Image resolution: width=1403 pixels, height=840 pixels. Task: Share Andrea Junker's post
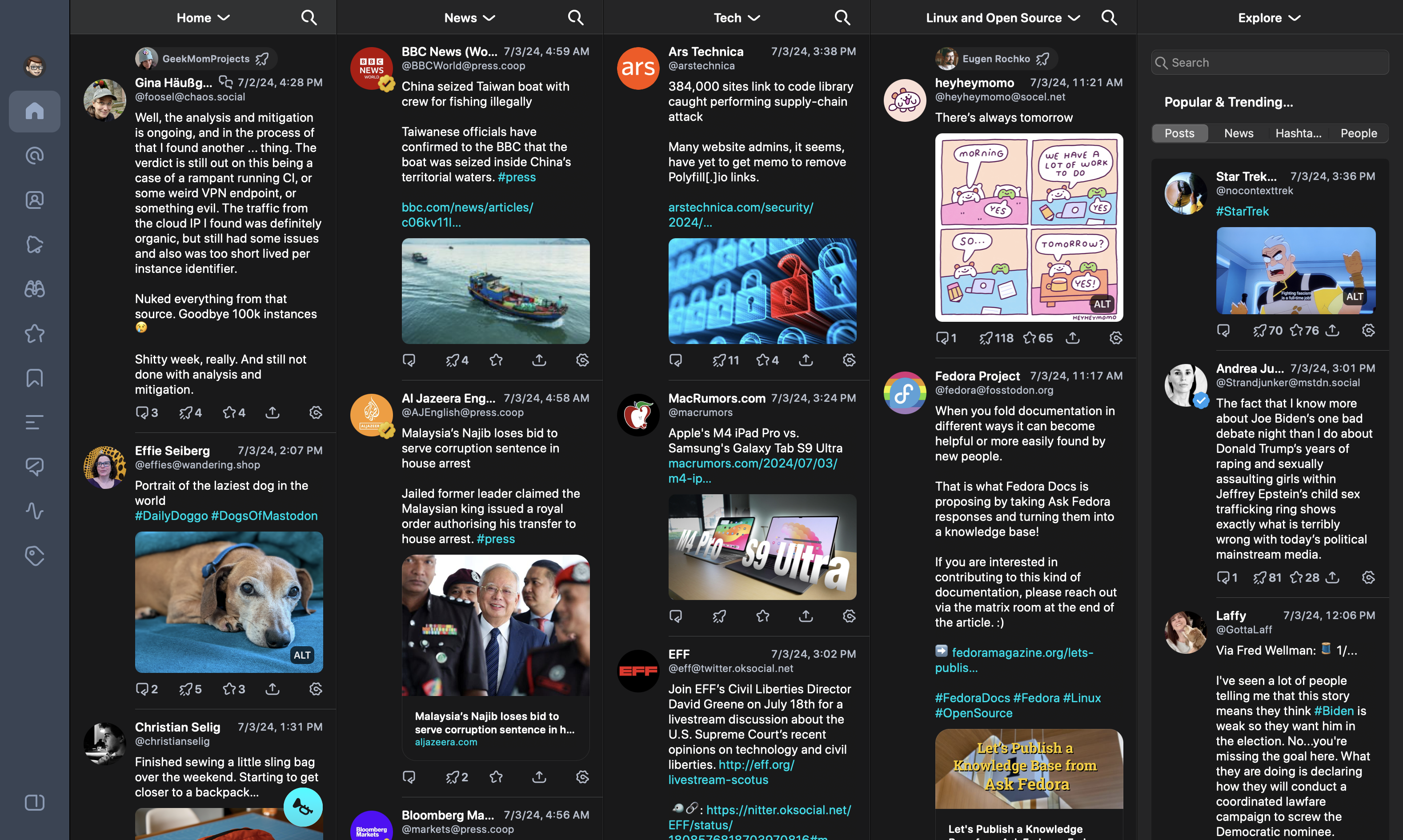point(1332,577)
